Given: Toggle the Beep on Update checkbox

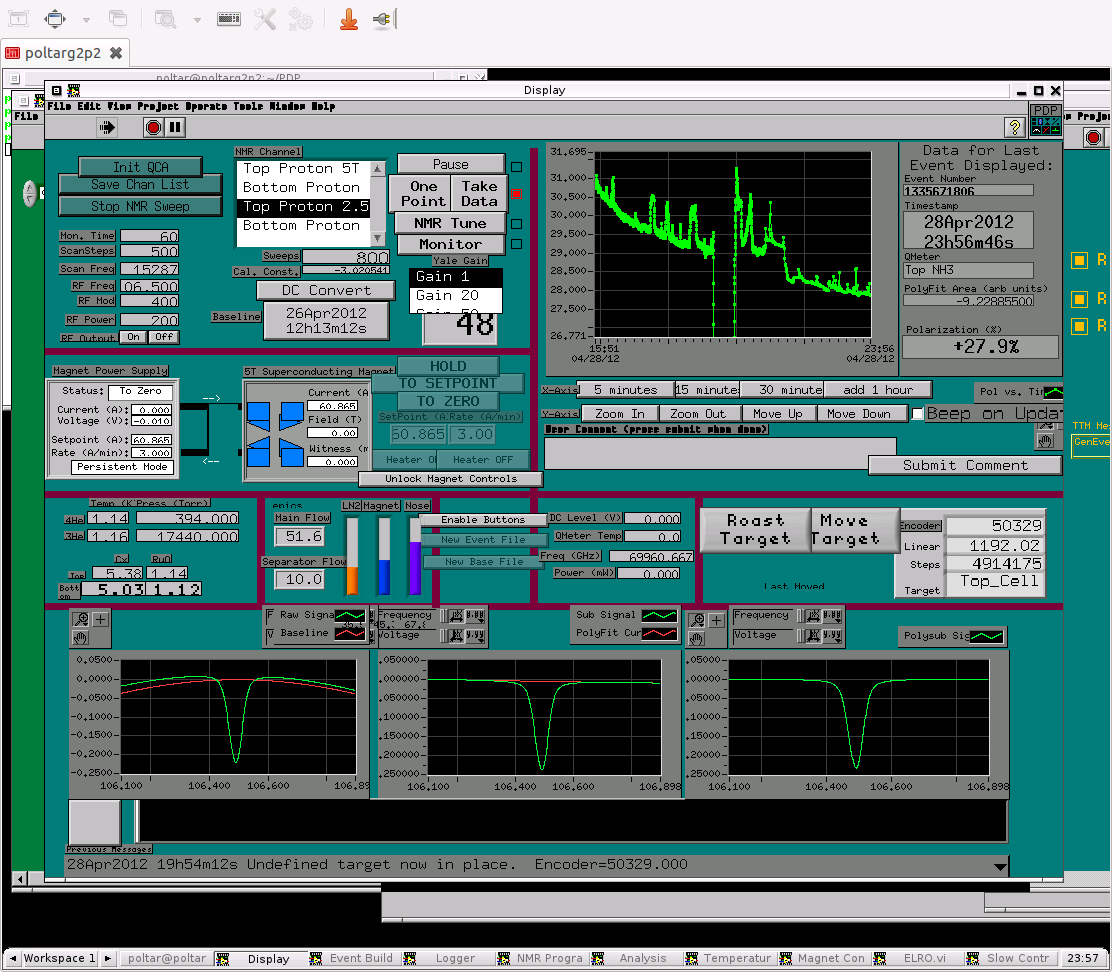Looking at the screenshot, I should (917, 413).
